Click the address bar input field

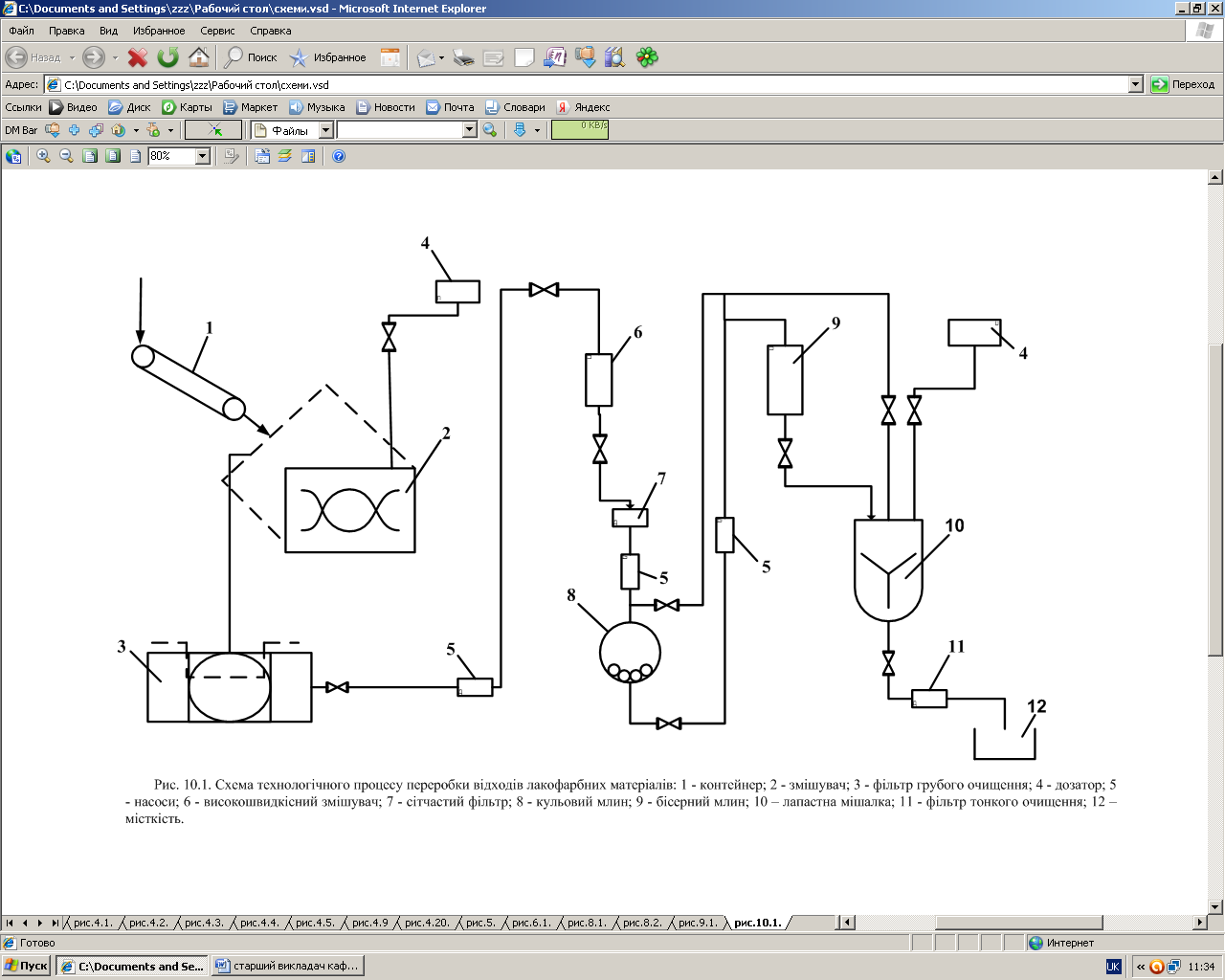(x=593, y=84)
